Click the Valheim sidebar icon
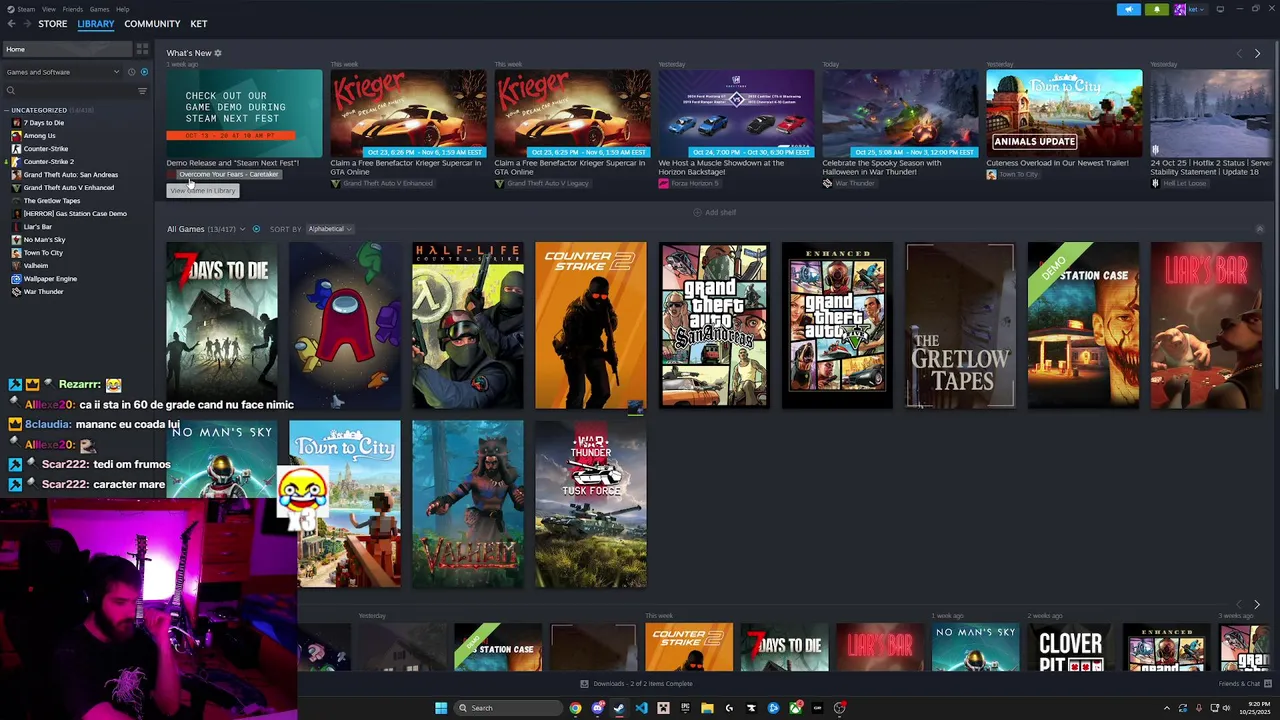The width and height of the screenshot is (1280, 720). click(x=16, y=266)
